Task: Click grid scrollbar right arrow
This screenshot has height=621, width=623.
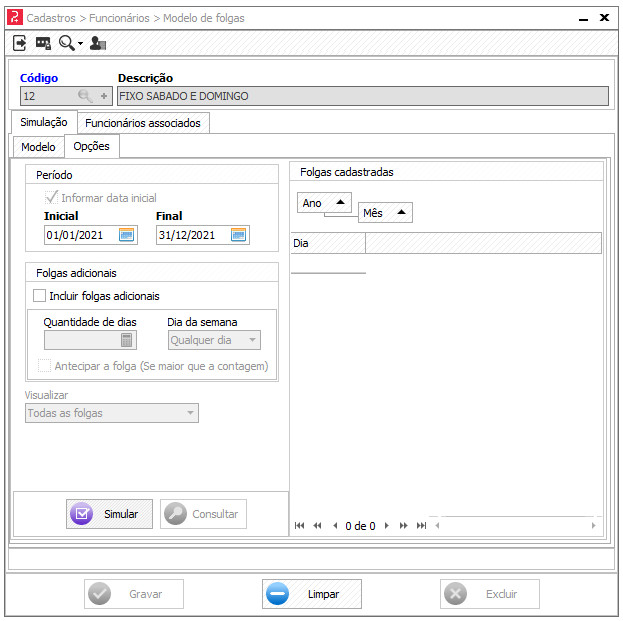Action: tap(594, 526)
